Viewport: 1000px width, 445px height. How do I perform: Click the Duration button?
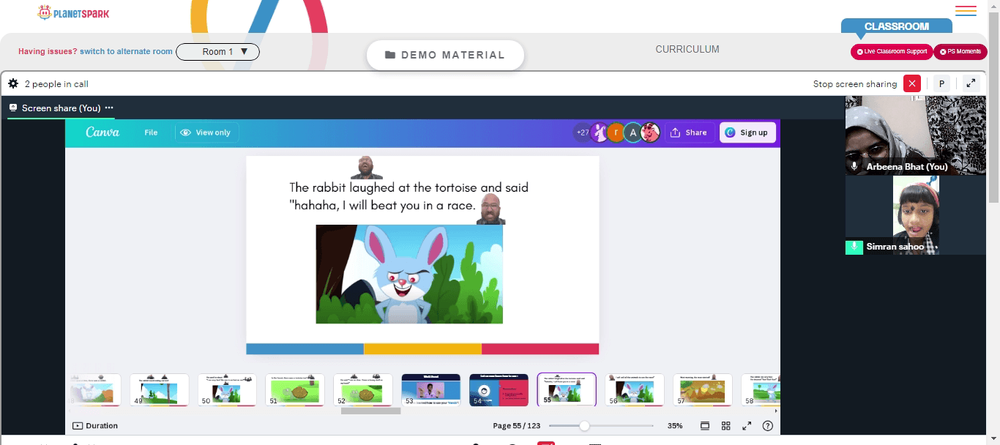[95, 426]
